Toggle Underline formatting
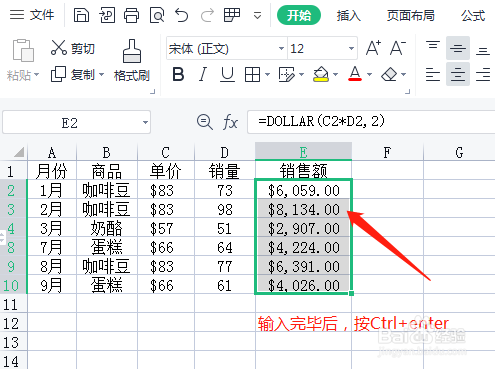The image size is (495, 369). 228,74
